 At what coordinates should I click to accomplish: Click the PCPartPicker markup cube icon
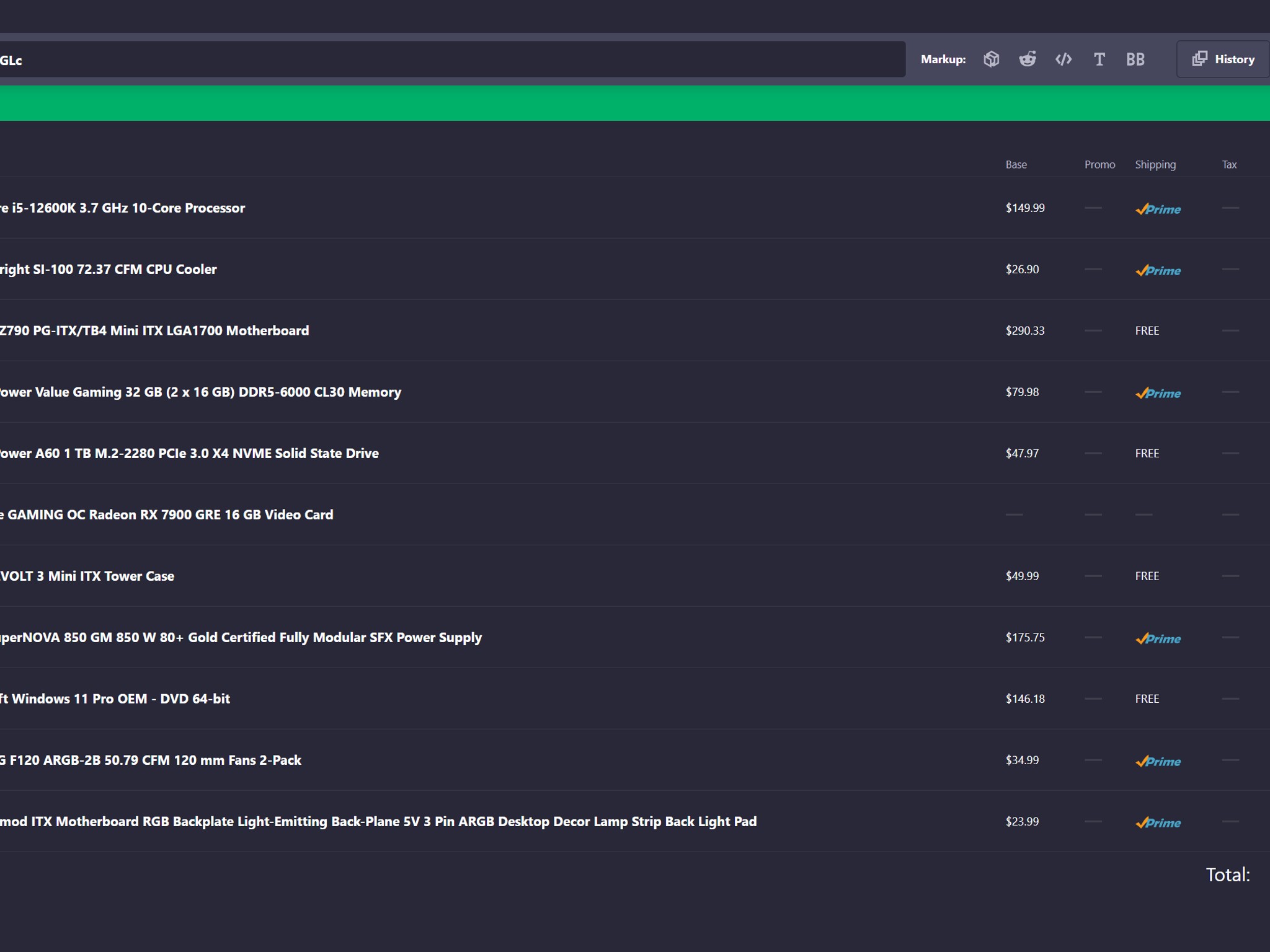point(991,59)
